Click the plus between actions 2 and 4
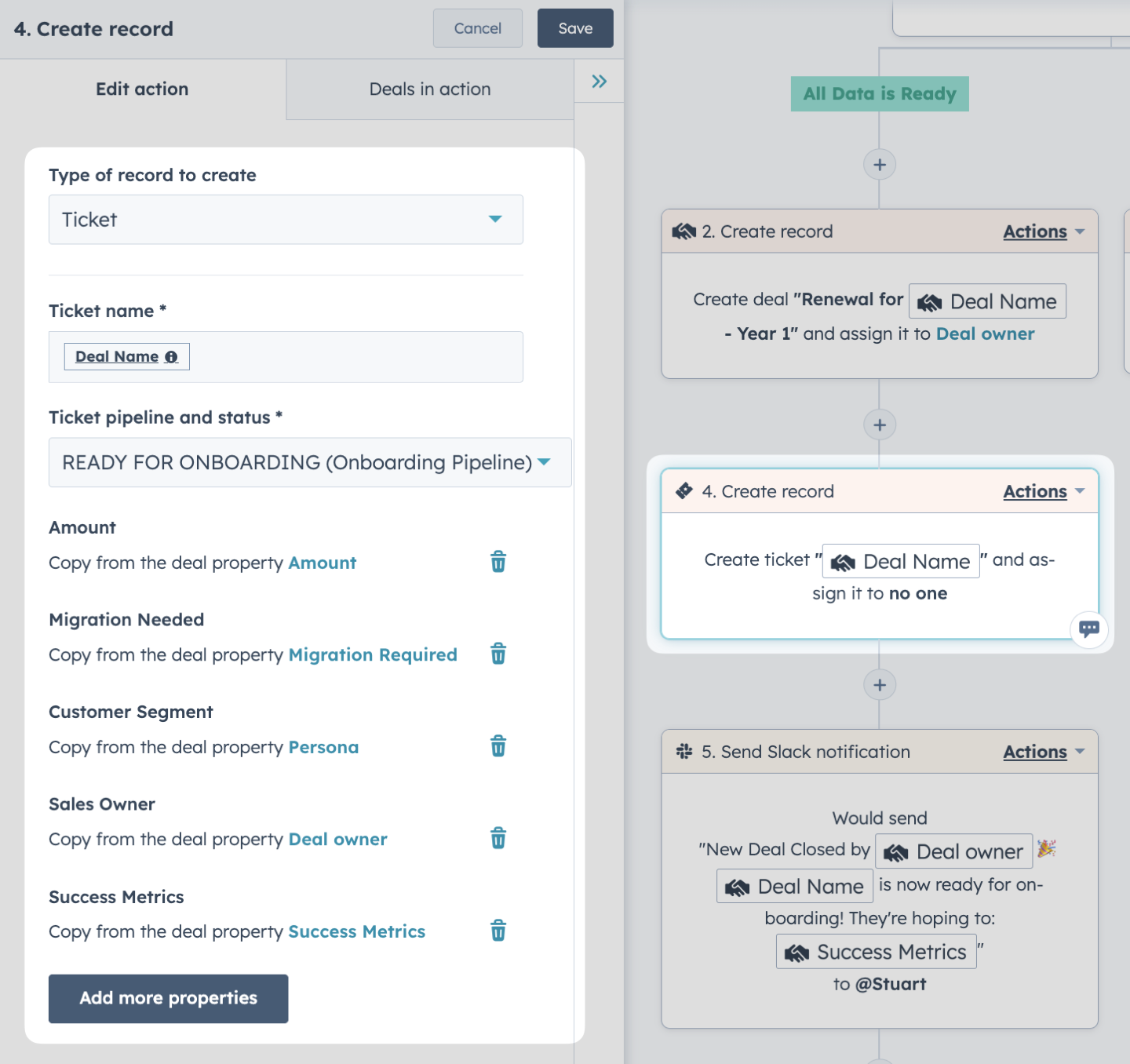 [880, 425]
